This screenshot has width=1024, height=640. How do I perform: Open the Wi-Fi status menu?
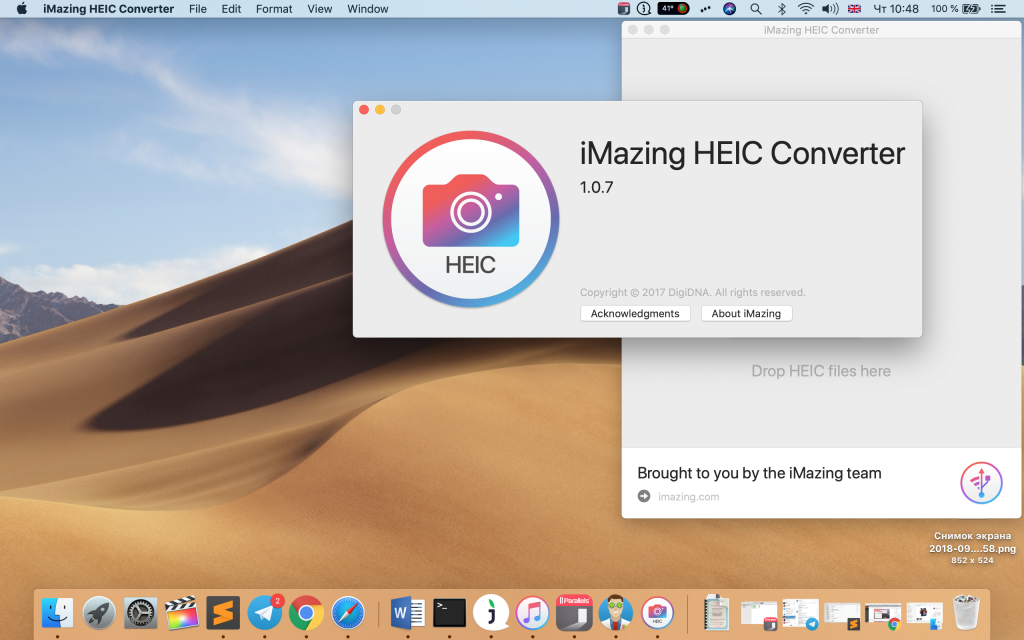point(805,9)
